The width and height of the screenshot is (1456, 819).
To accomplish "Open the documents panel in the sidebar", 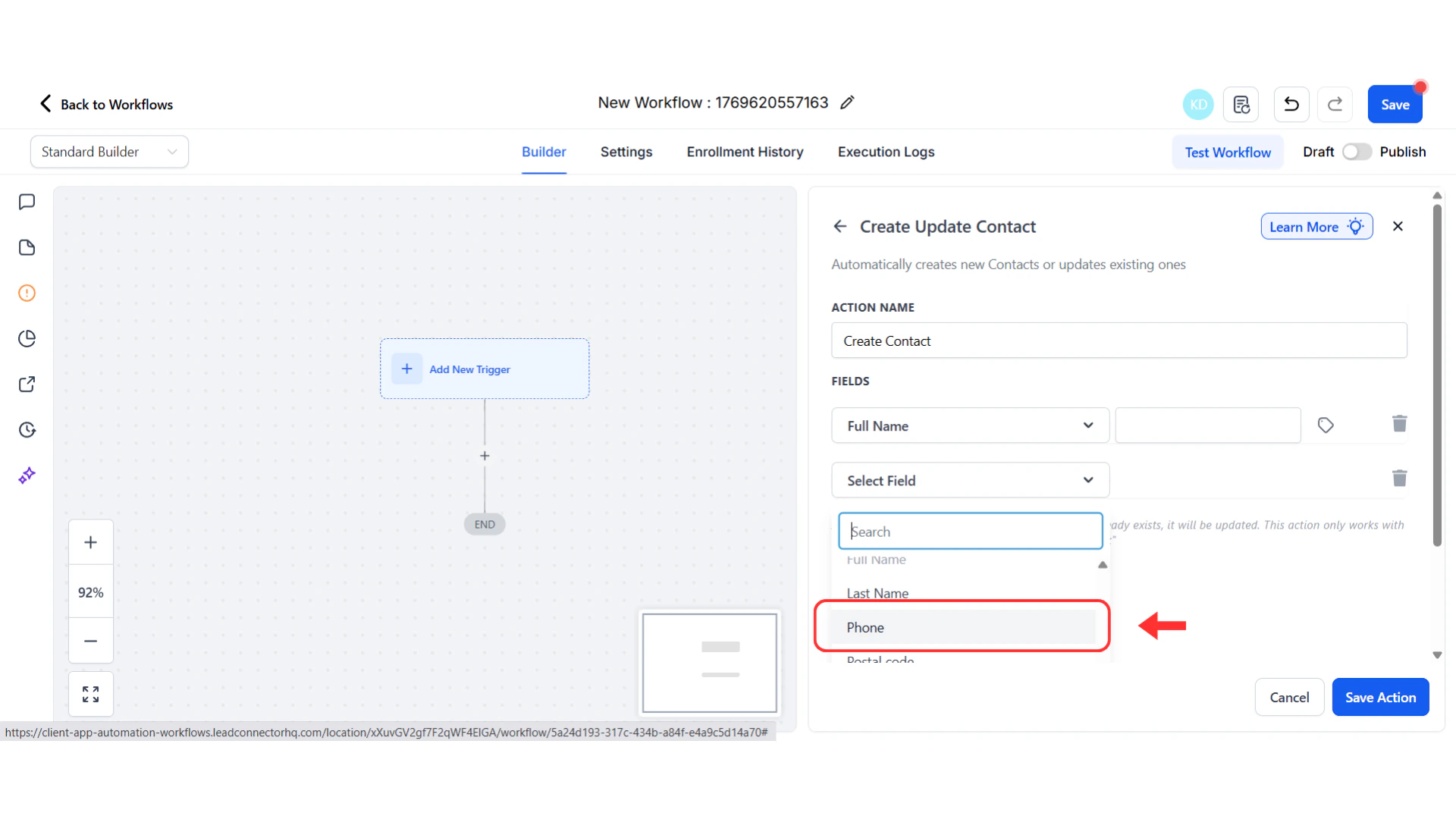I will (x=27, y=247).
